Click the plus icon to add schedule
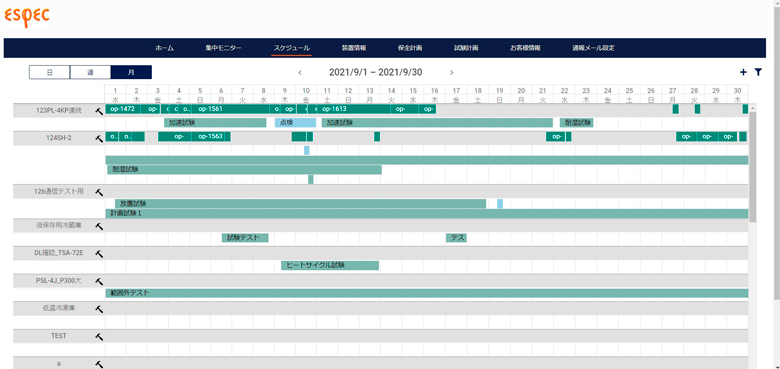 (743, 72)
